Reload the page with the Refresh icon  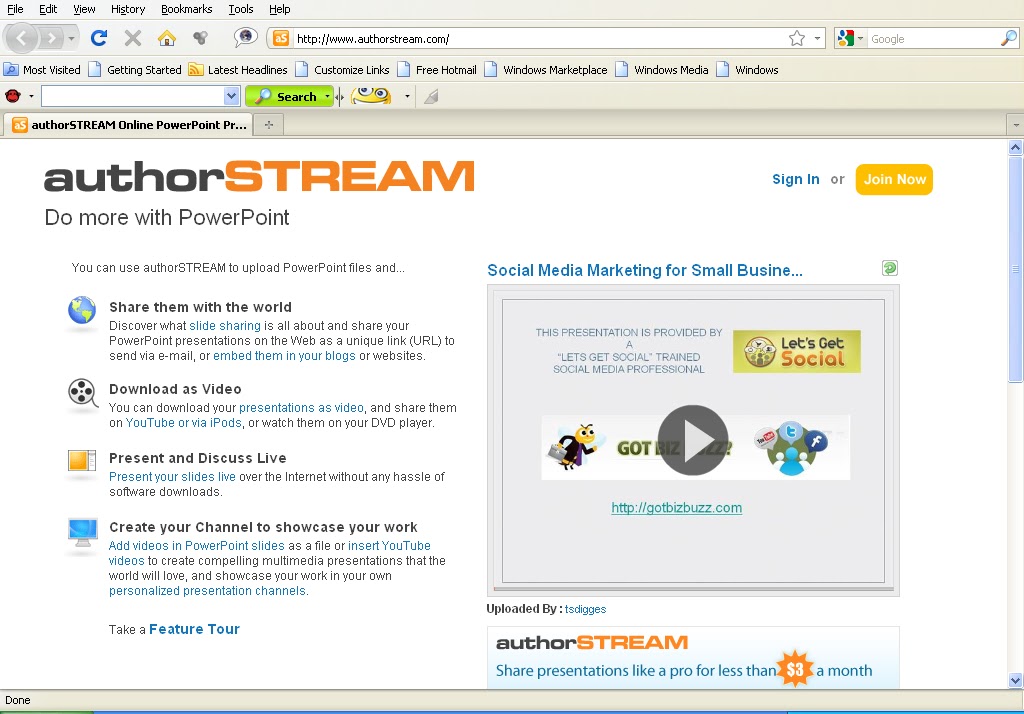(x=99, y=39)
